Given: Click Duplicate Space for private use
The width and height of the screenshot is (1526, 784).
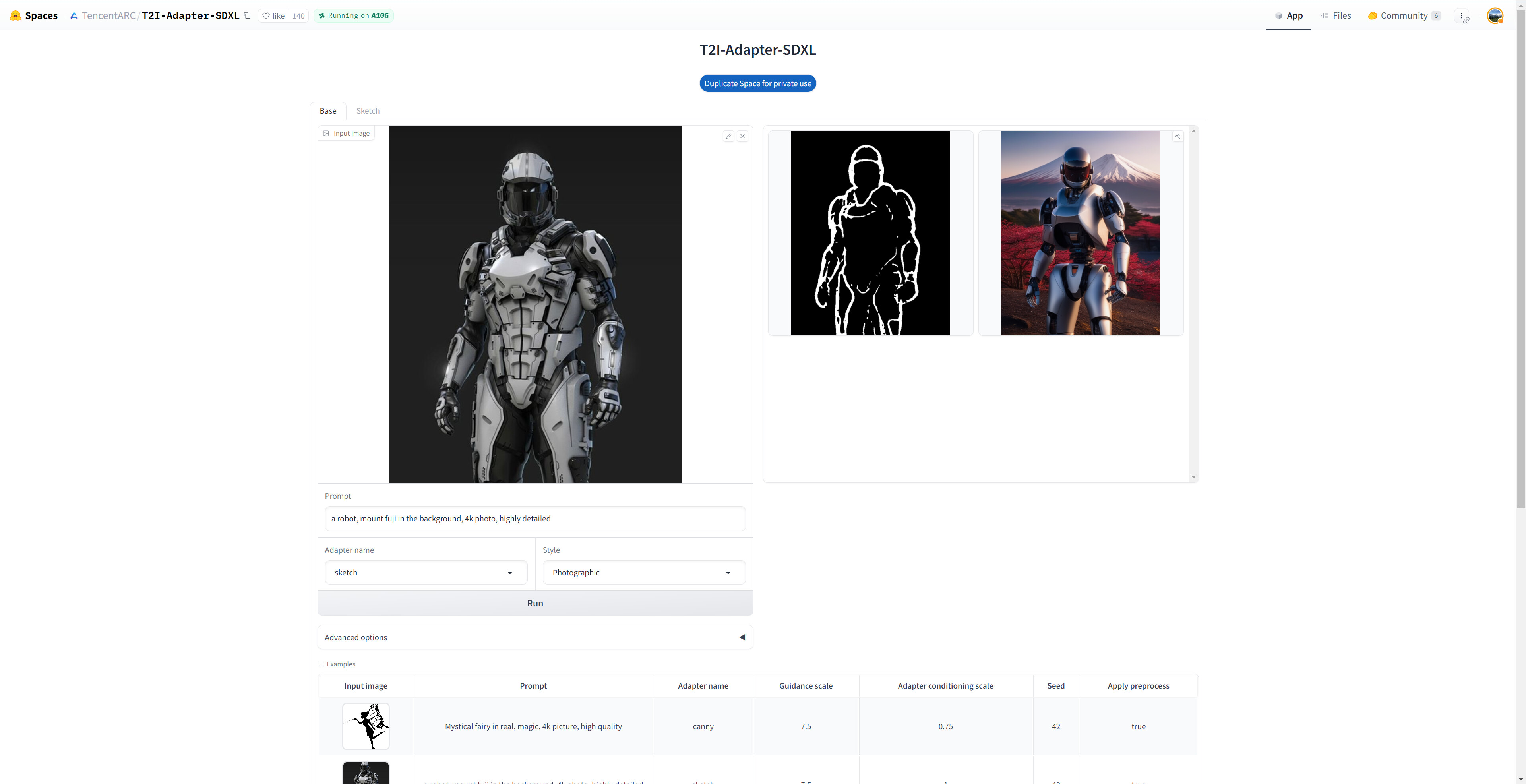Looking at the screenshot, I should tap(758, 83).
